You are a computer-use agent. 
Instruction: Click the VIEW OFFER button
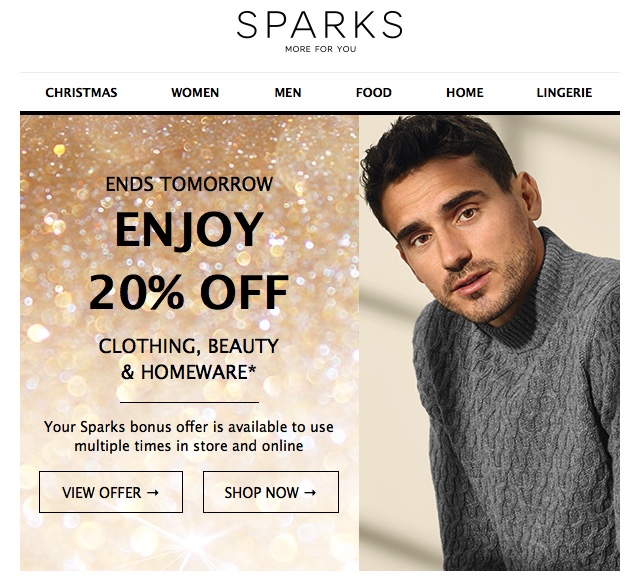(x=111, y=492)
